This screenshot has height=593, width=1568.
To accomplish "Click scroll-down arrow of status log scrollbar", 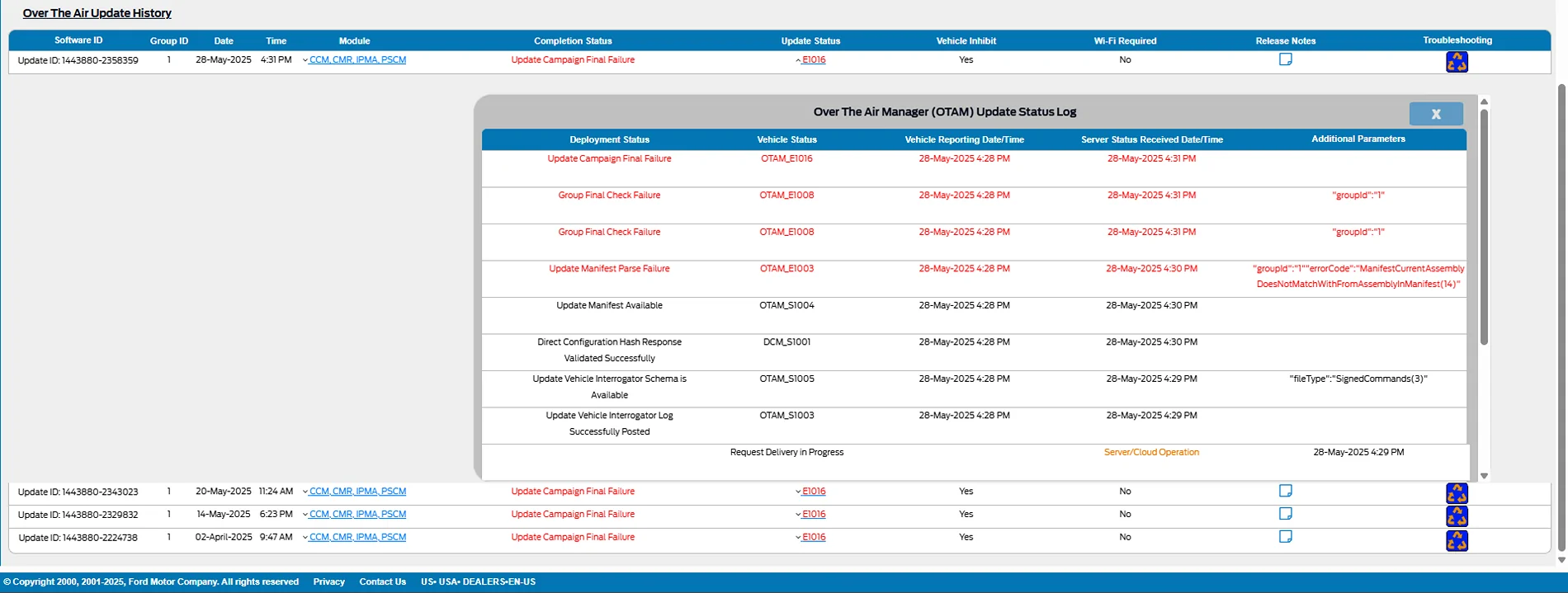I will point(1484,476).
